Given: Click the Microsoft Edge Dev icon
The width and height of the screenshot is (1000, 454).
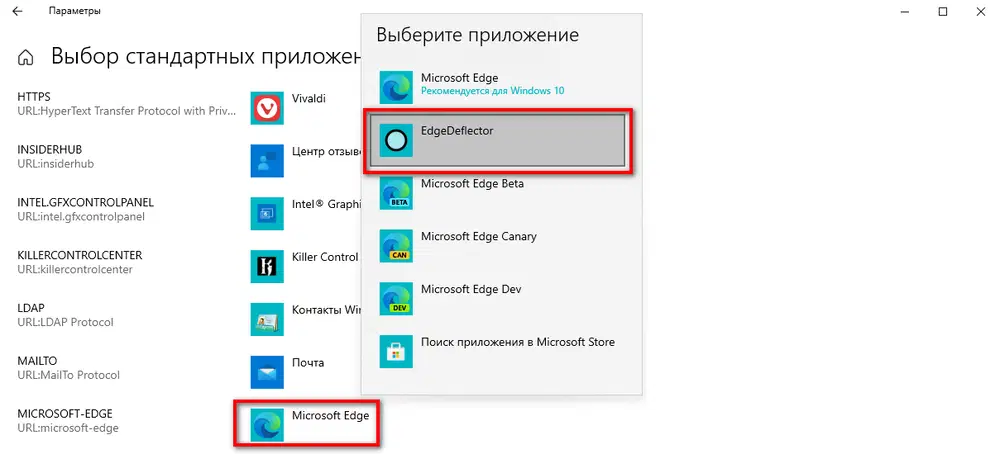Looking at the screenshot, I should (396, 299).
